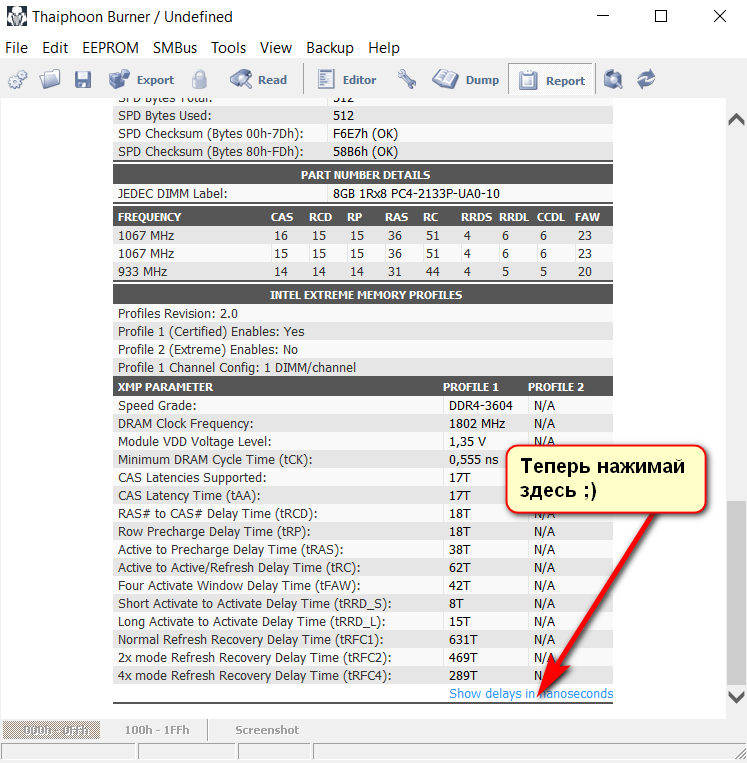The width and height of the screenshot is (747, 763).
Task: Maximize the Thaiphoon Burner window
Action: (661, 16)
